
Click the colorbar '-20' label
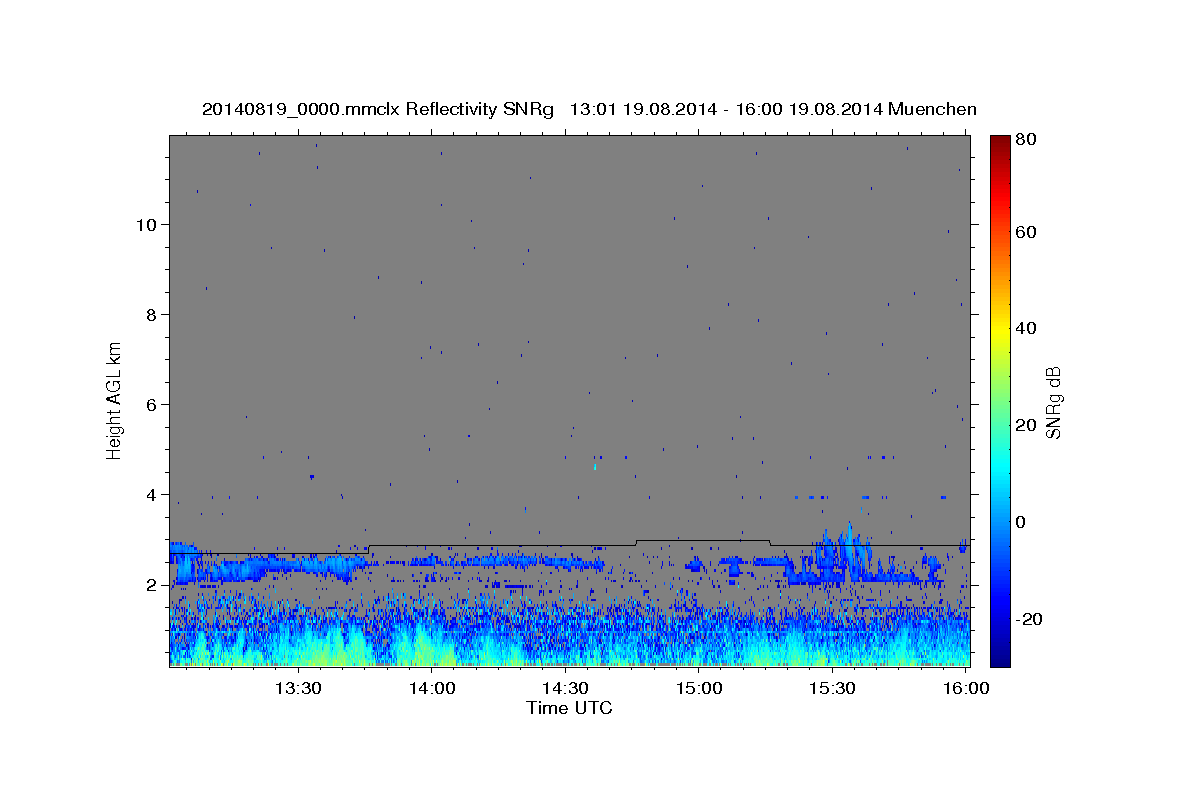[x=1029, y=619]
